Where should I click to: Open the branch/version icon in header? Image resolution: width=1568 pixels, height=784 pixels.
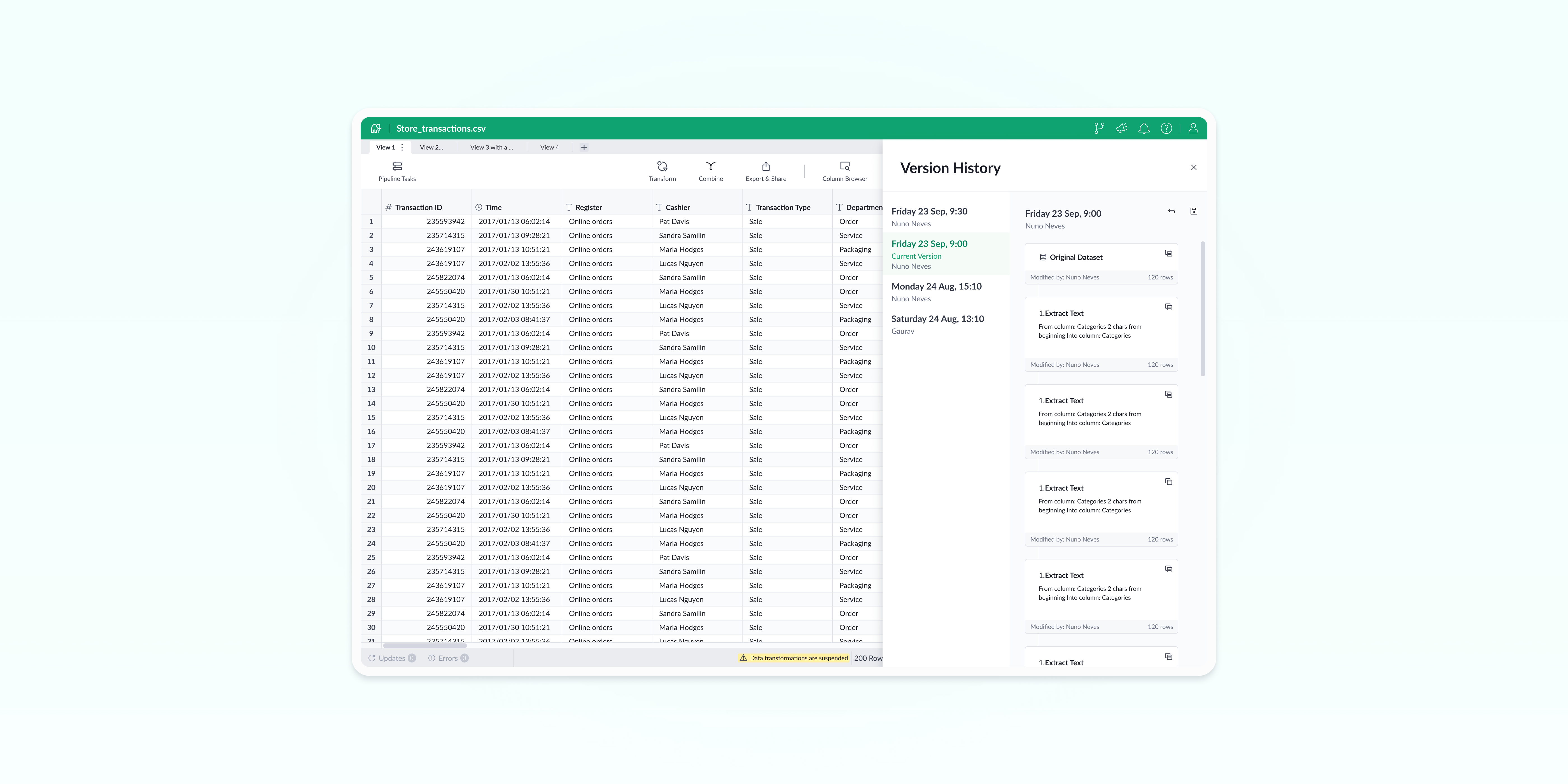(1099, 129)
